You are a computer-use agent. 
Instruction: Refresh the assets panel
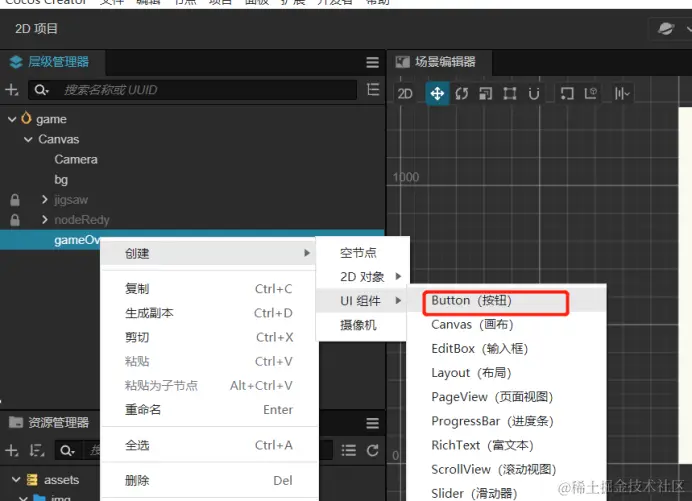pyautogui.click(x=372, y=450)
